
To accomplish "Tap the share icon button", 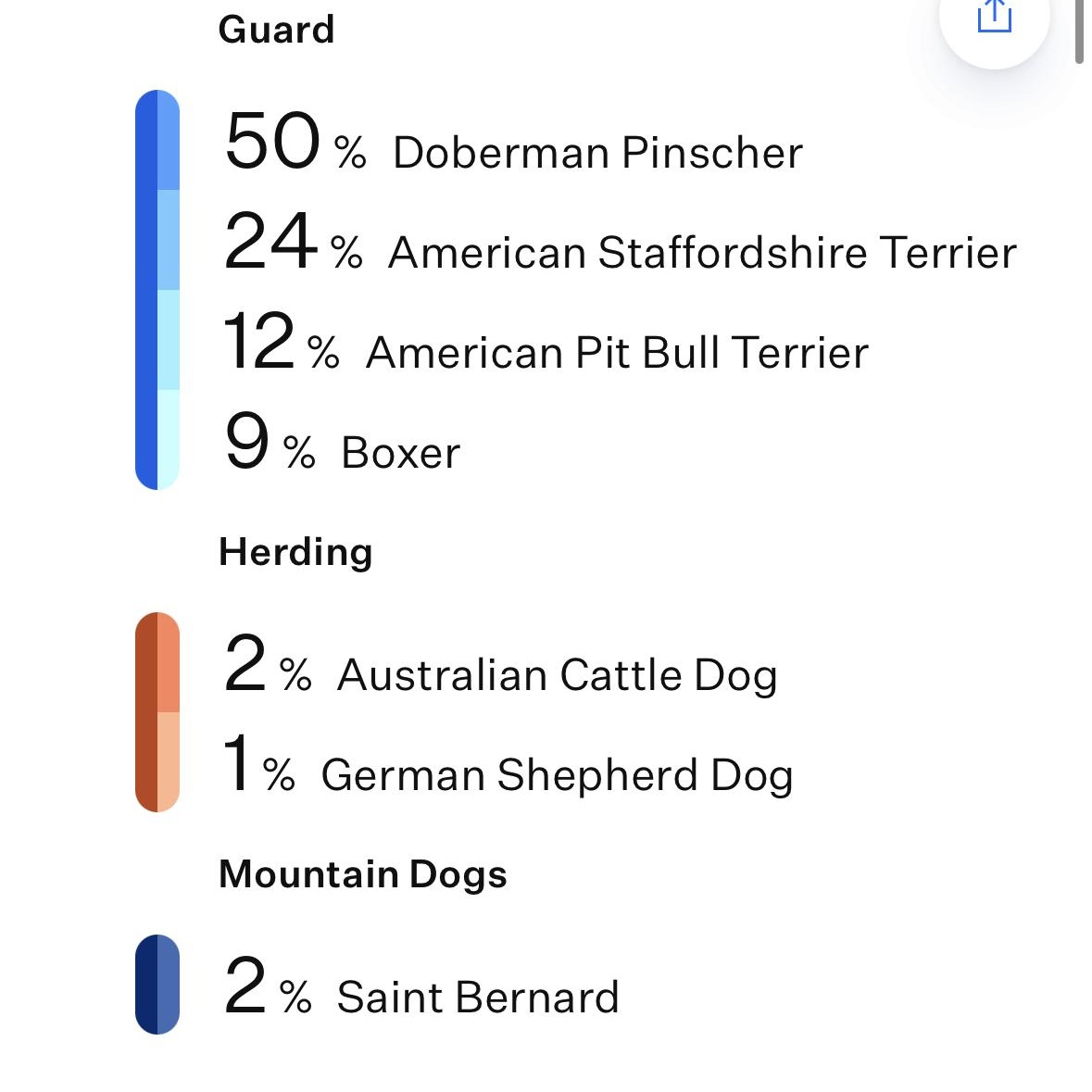I will click(x=994, y=17).
